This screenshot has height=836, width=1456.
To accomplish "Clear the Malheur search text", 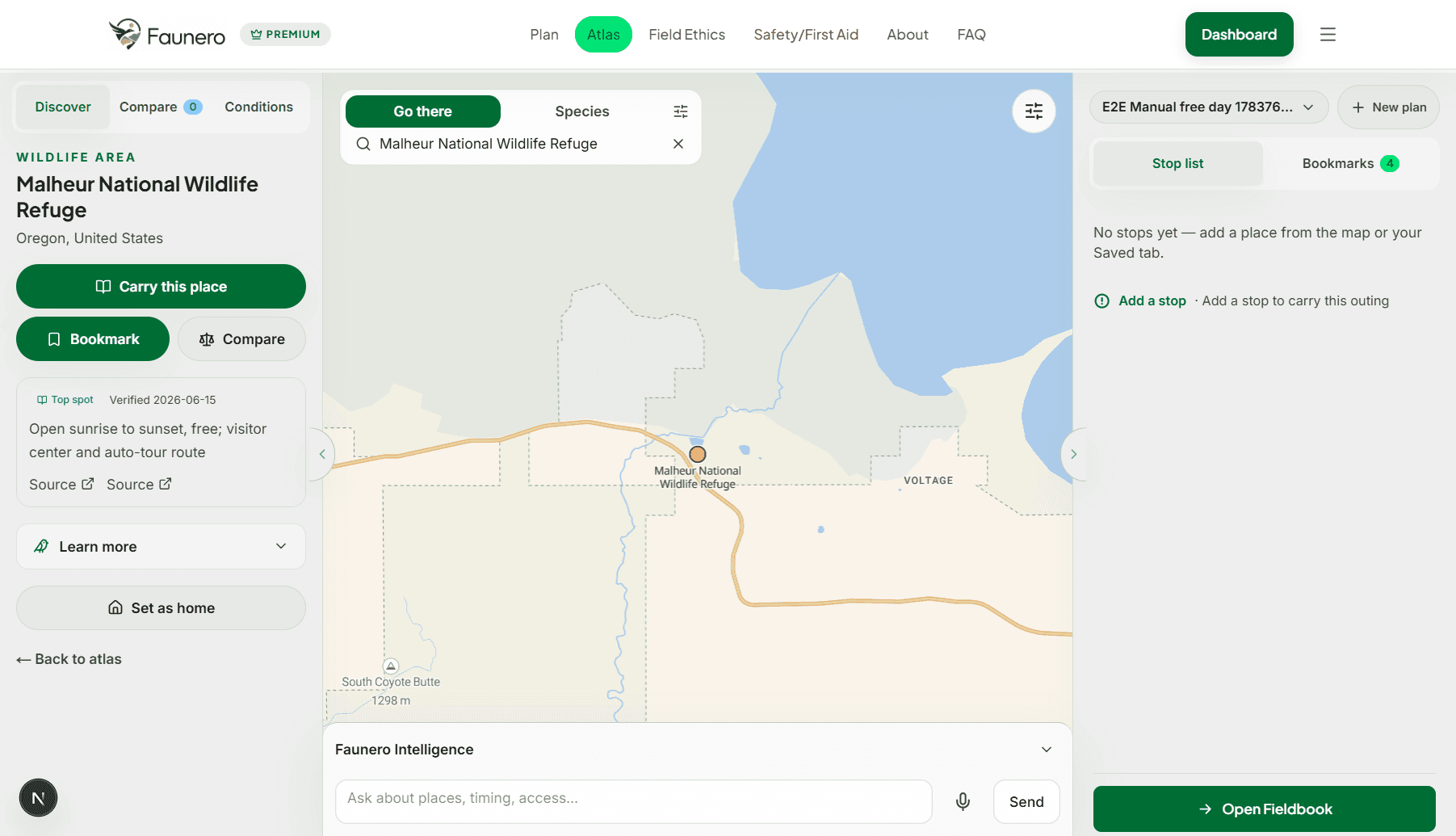I will click(678, 144).
